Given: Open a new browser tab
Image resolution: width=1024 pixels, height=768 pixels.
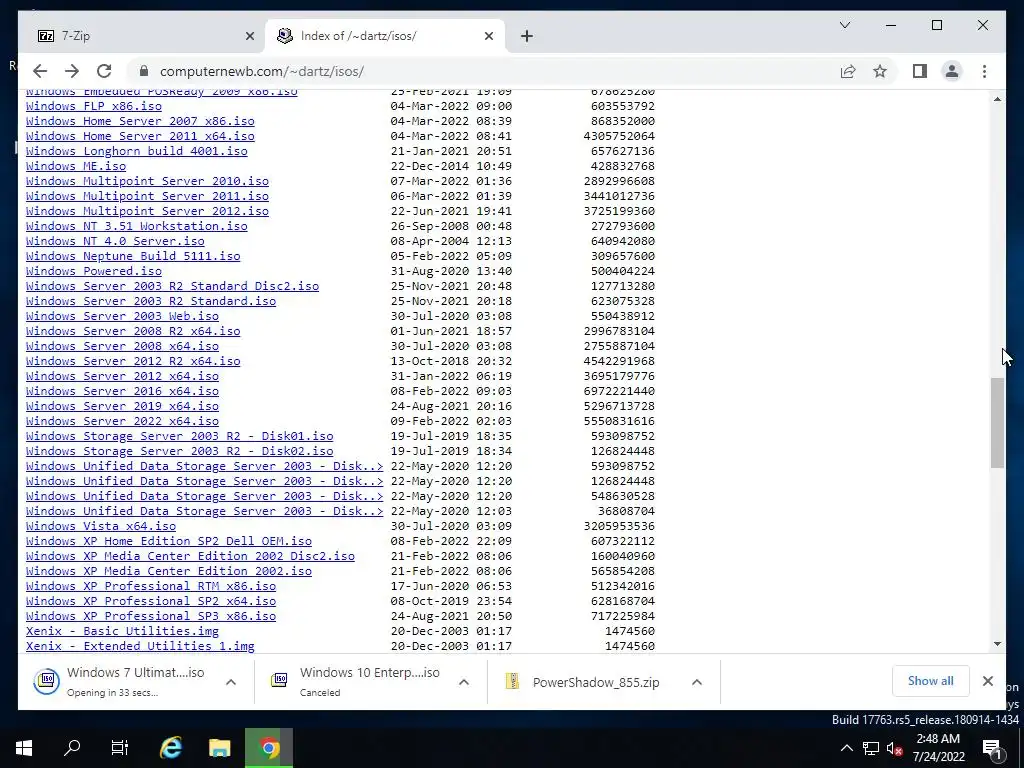Looking at the screenshot, I should click(527, 36).
